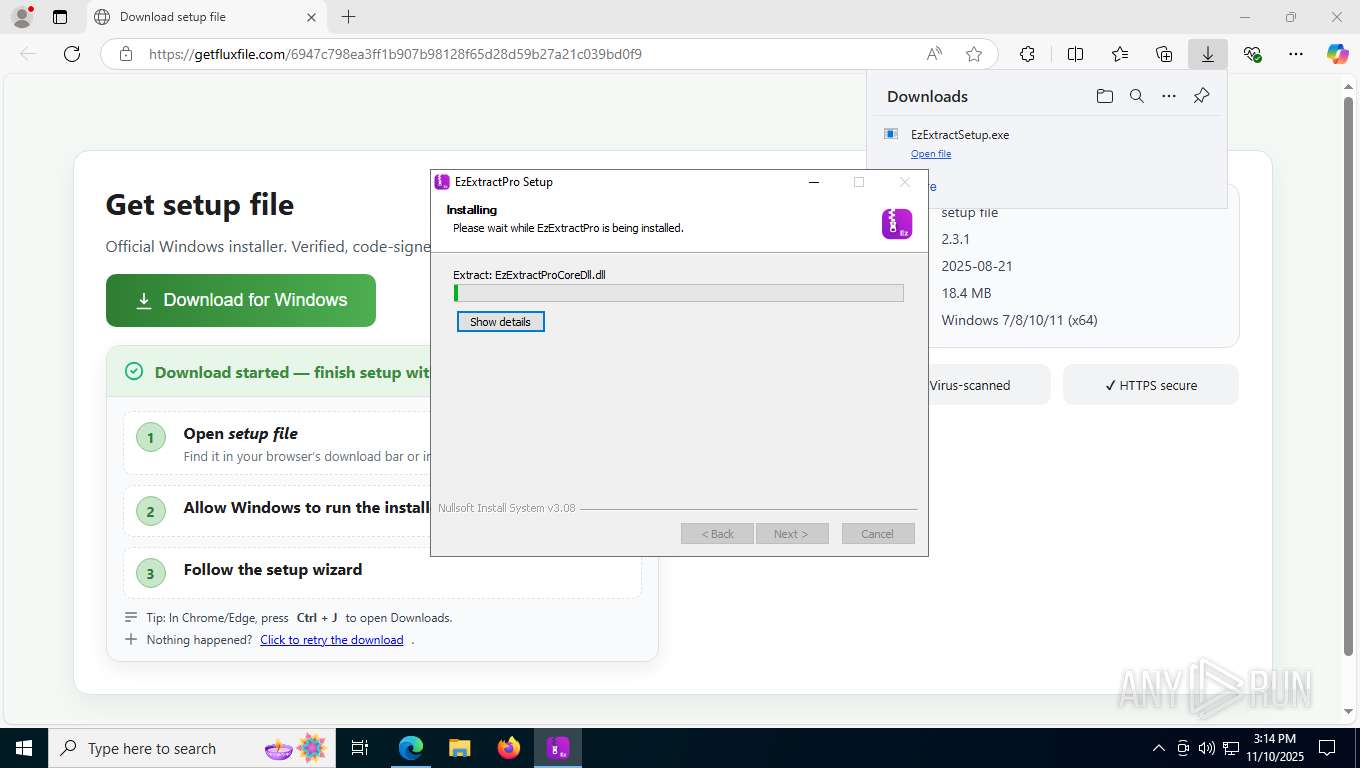Open Microsoft Edge from taskbar
The height and width of the screenshot is (768, 1360).
click(x=411, y=748)
